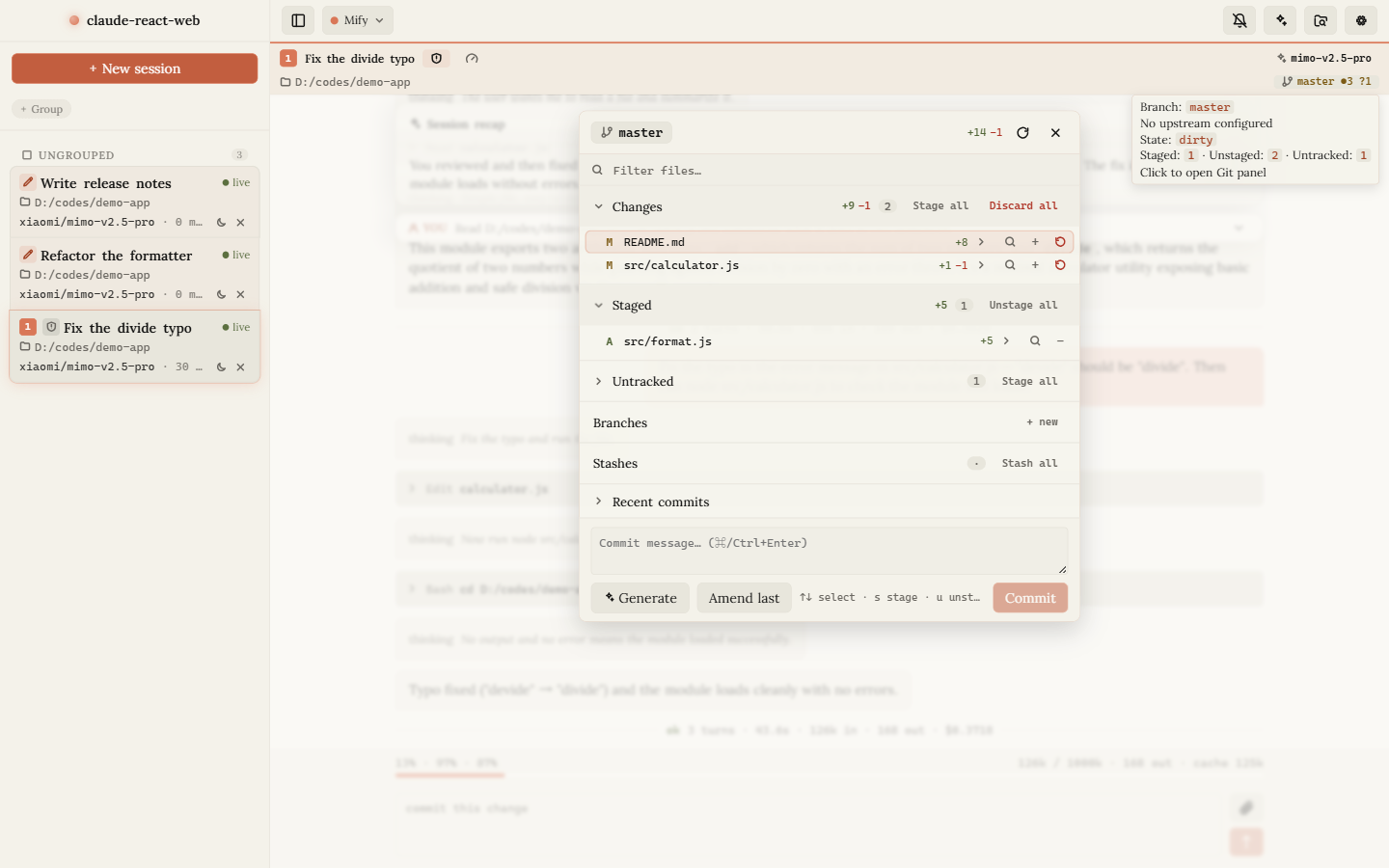Sleep the Write release notes session
The width and height of the screenshot is (1389, 868).
(x=221, y=223)
